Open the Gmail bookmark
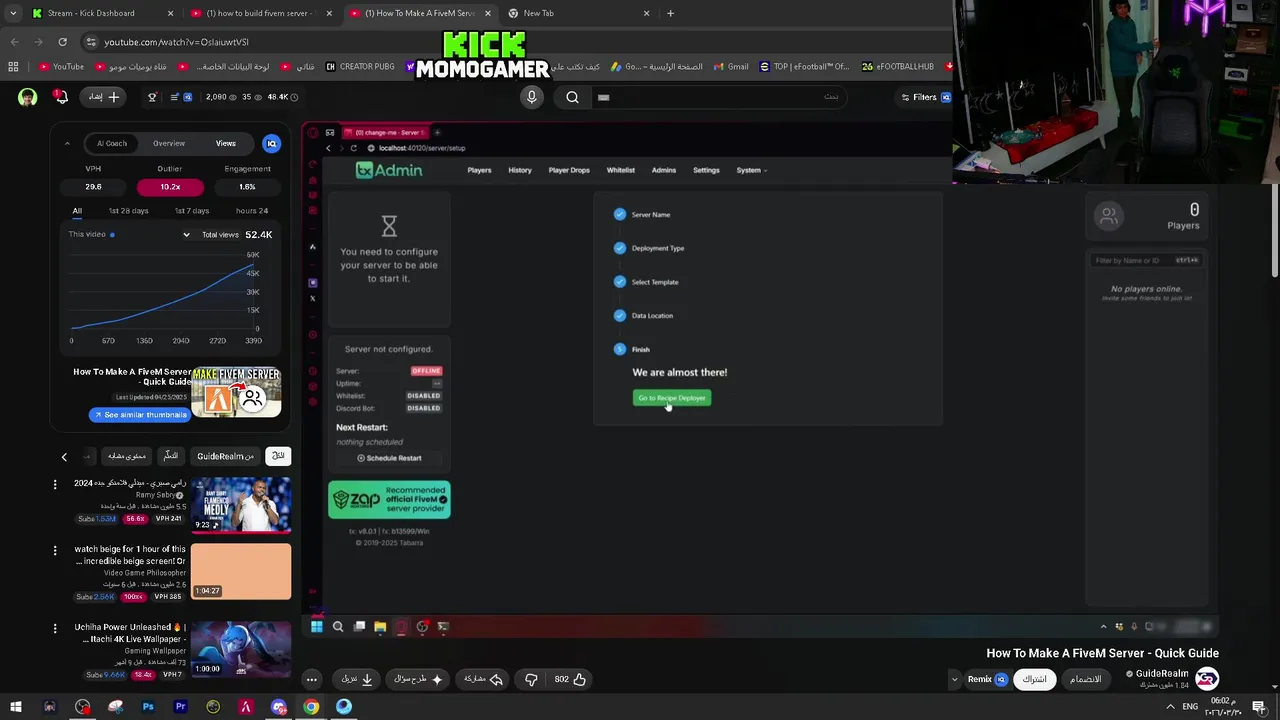Viewport: 1280px width, 720px height. tap(730, 67)
